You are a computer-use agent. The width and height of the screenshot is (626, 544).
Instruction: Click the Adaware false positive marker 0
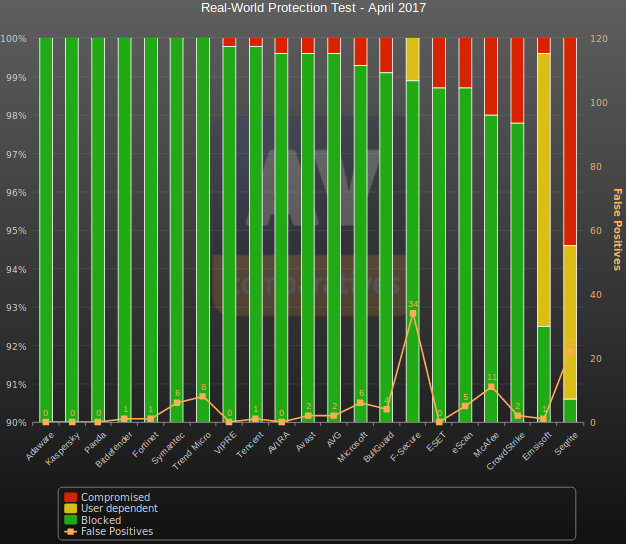coord(46,422)
